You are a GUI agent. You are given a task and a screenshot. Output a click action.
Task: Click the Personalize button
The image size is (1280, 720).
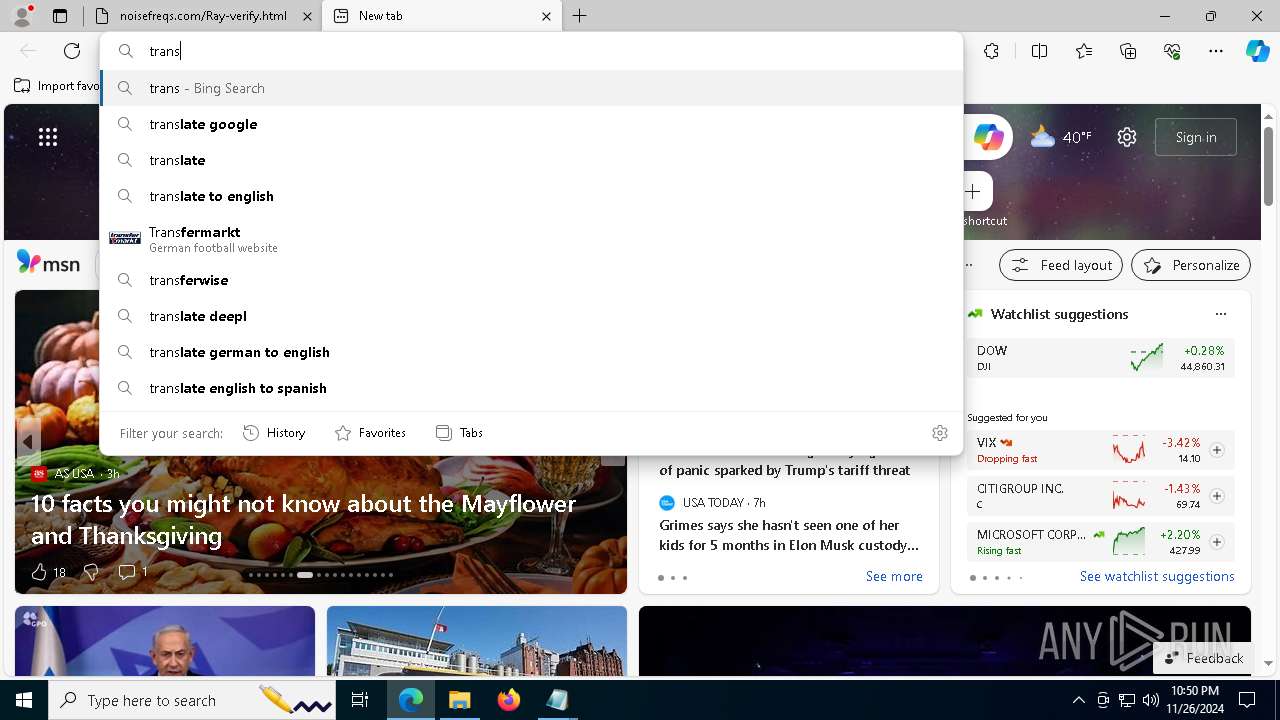point(1191,265)
